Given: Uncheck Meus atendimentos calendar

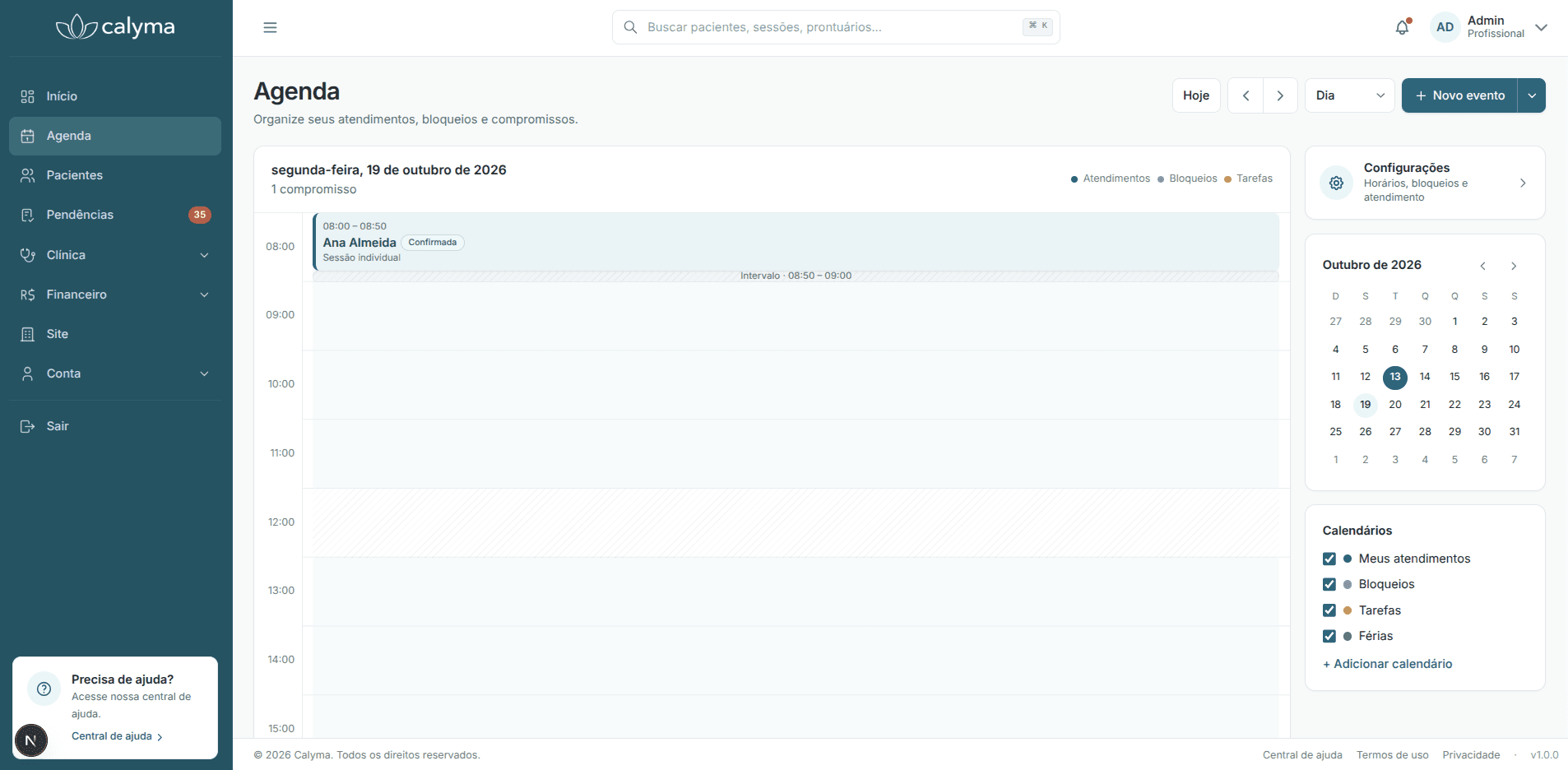Looking at the screenshot, I should pyautogui.click(x=1329, y=559).
